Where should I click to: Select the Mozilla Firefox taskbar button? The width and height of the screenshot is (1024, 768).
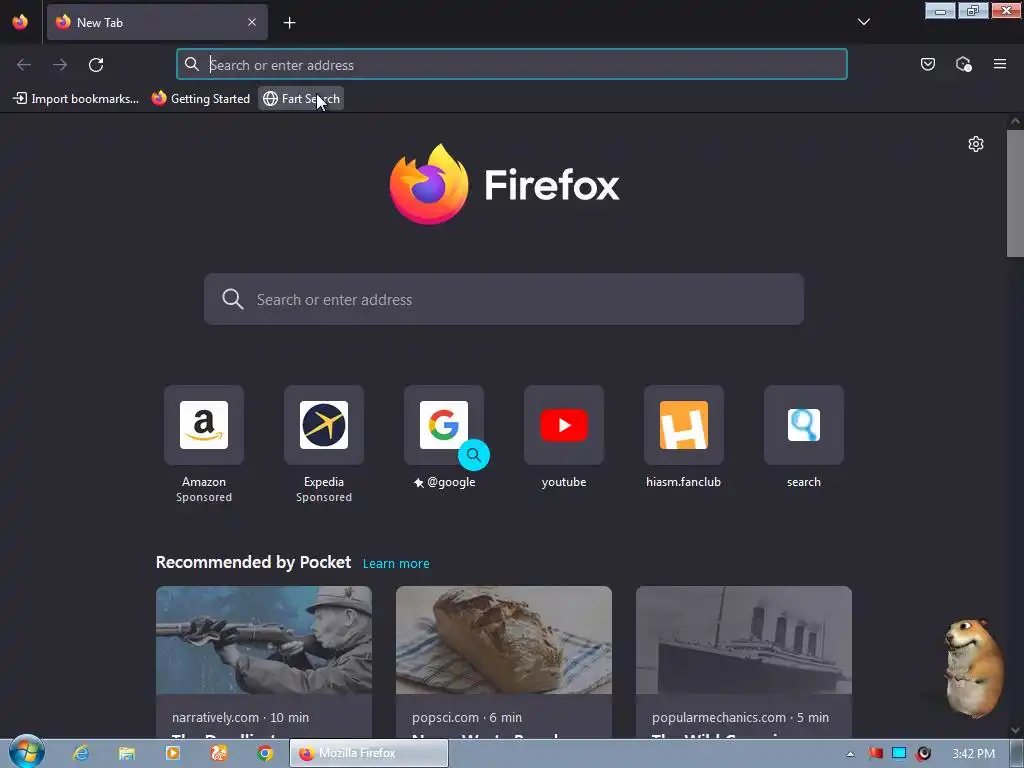(369, 753)
